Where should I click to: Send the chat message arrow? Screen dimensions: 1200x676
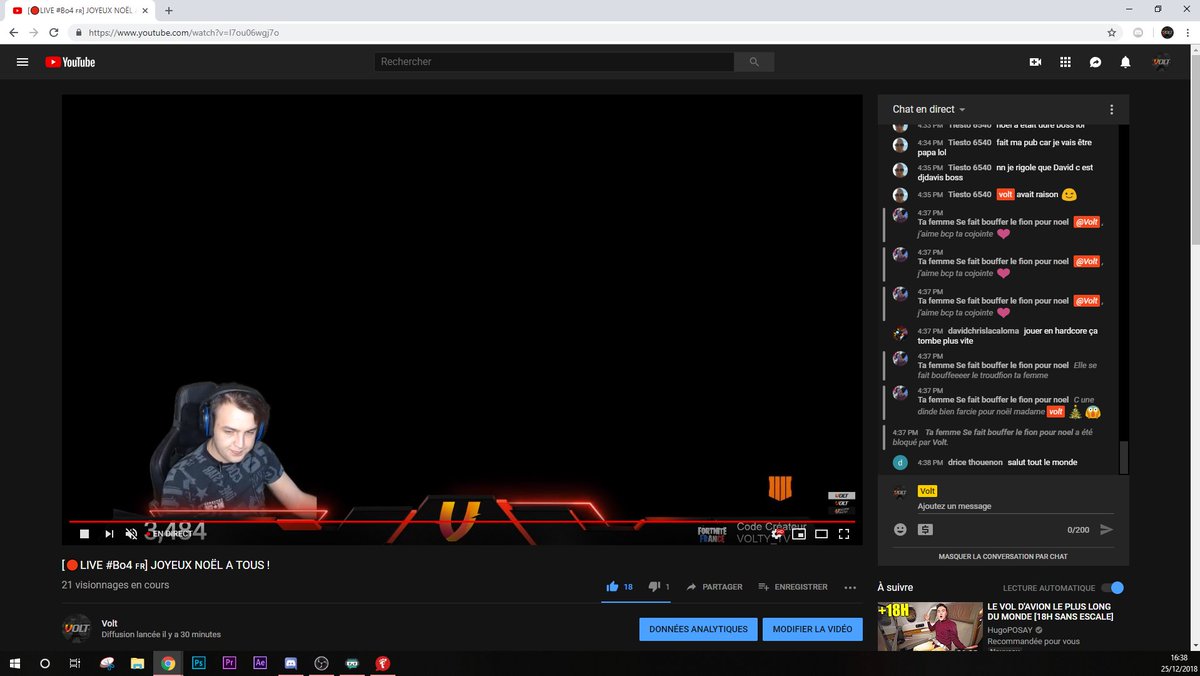[x=1106, y=529]
